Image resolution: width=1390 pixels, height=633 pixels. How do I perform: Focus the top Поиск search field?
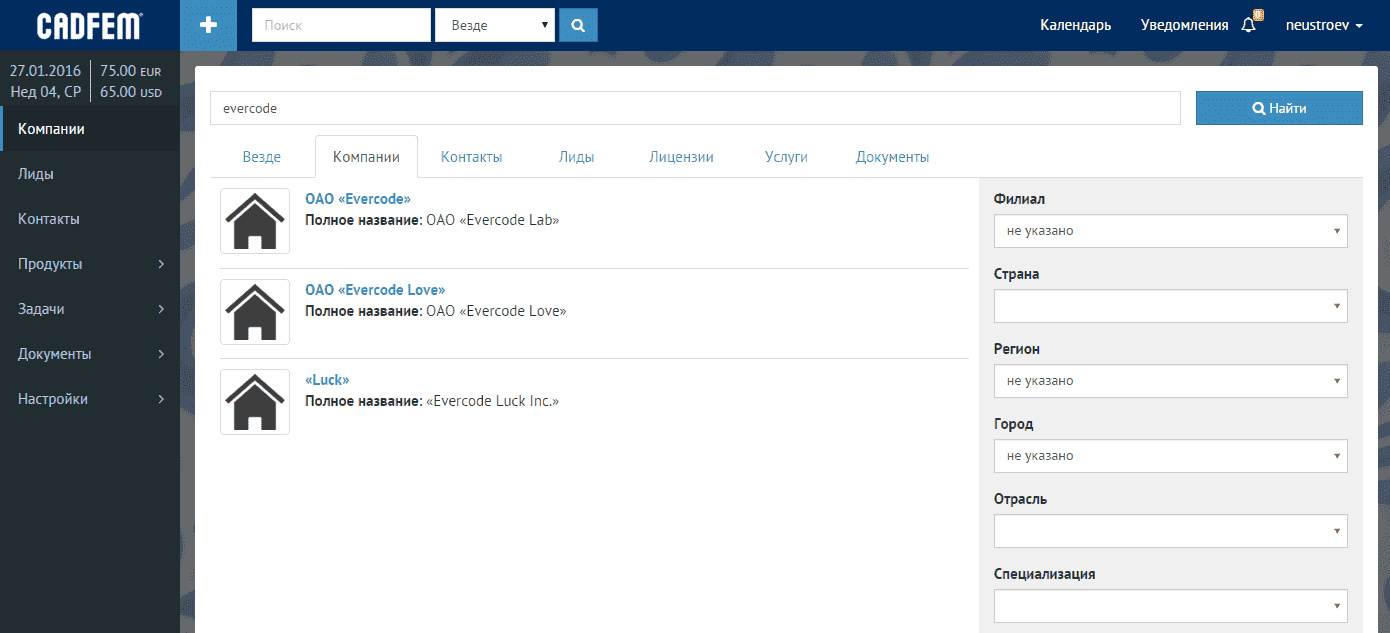tap(341, 25)
